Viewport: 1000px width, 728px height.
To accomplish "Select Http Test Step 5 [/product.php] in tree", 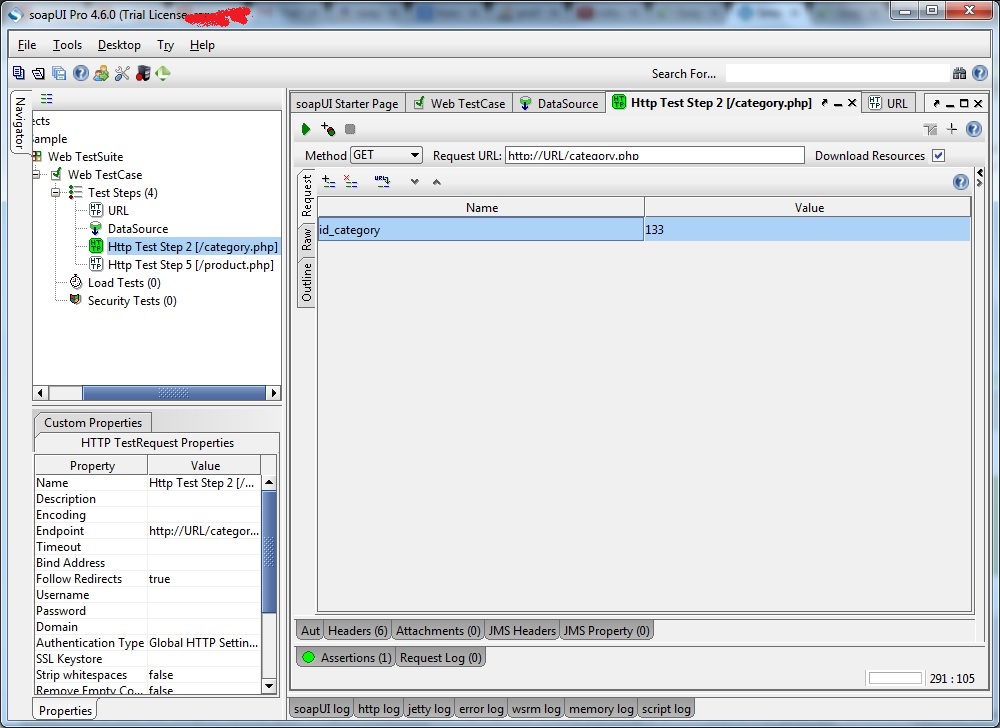I will pos(191,265).
